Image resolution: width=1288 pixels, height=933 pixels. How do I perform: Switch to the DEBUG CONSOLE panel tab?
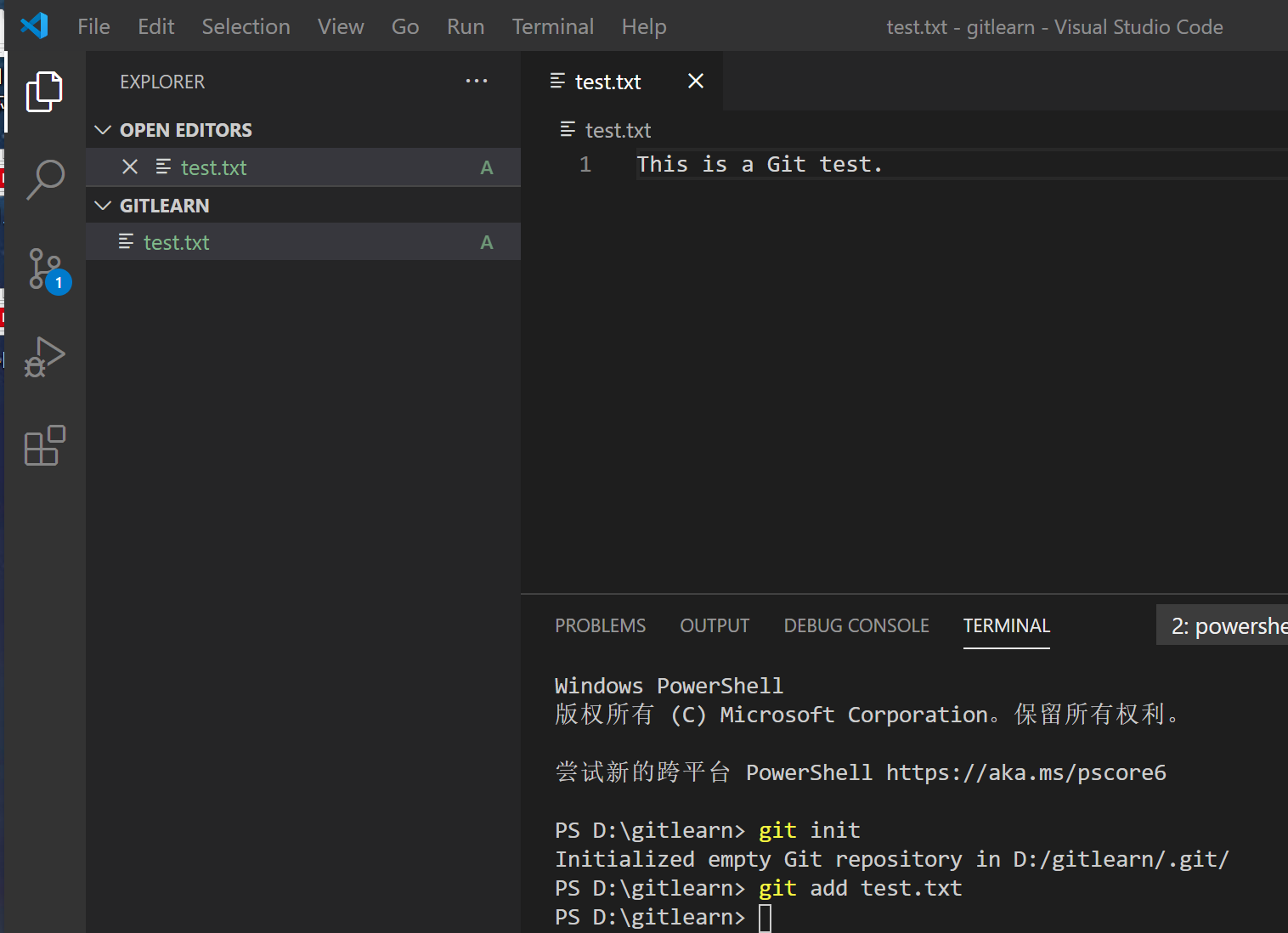tap(856, 626)
